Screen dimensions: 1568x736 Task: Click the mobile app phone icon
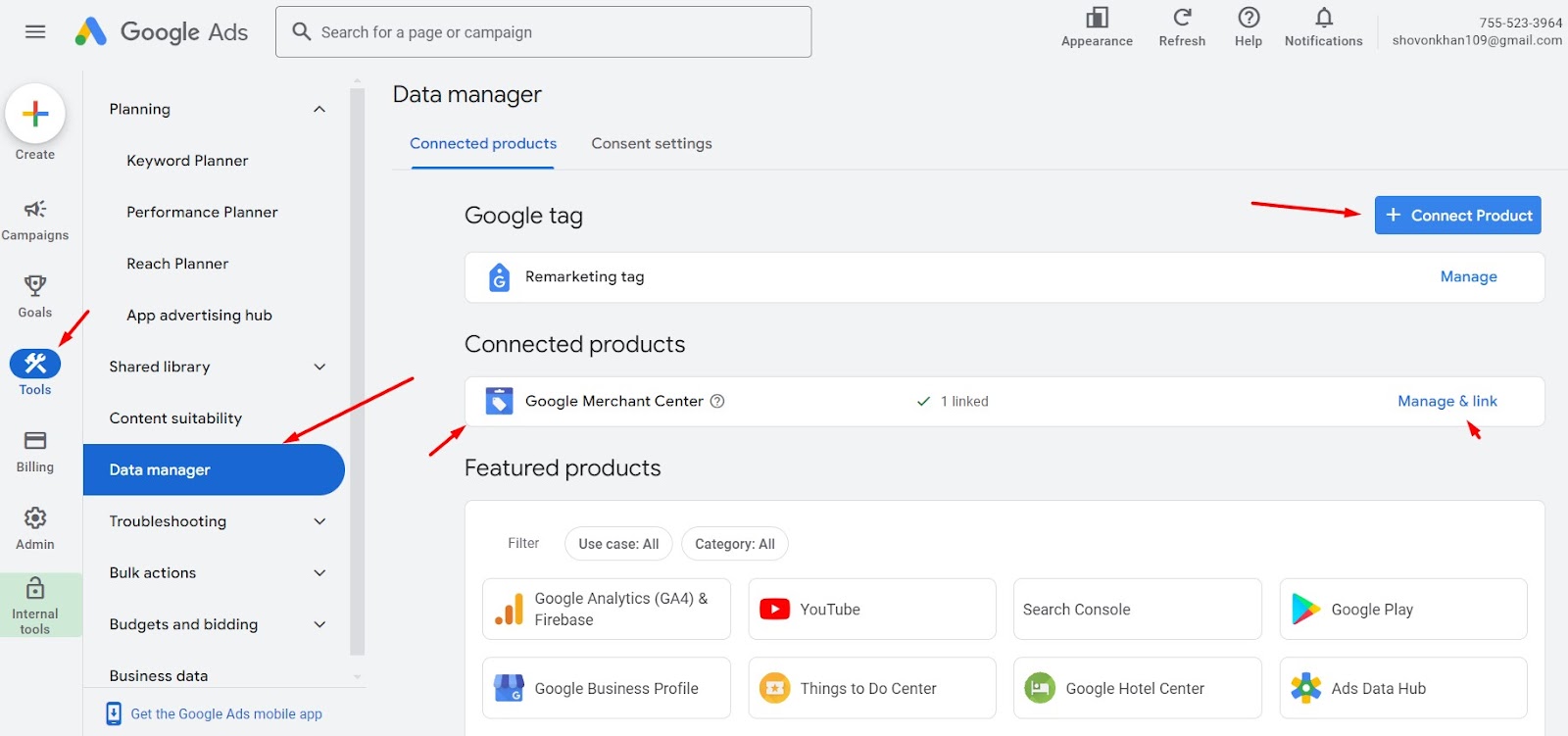[x=114, y=713]
